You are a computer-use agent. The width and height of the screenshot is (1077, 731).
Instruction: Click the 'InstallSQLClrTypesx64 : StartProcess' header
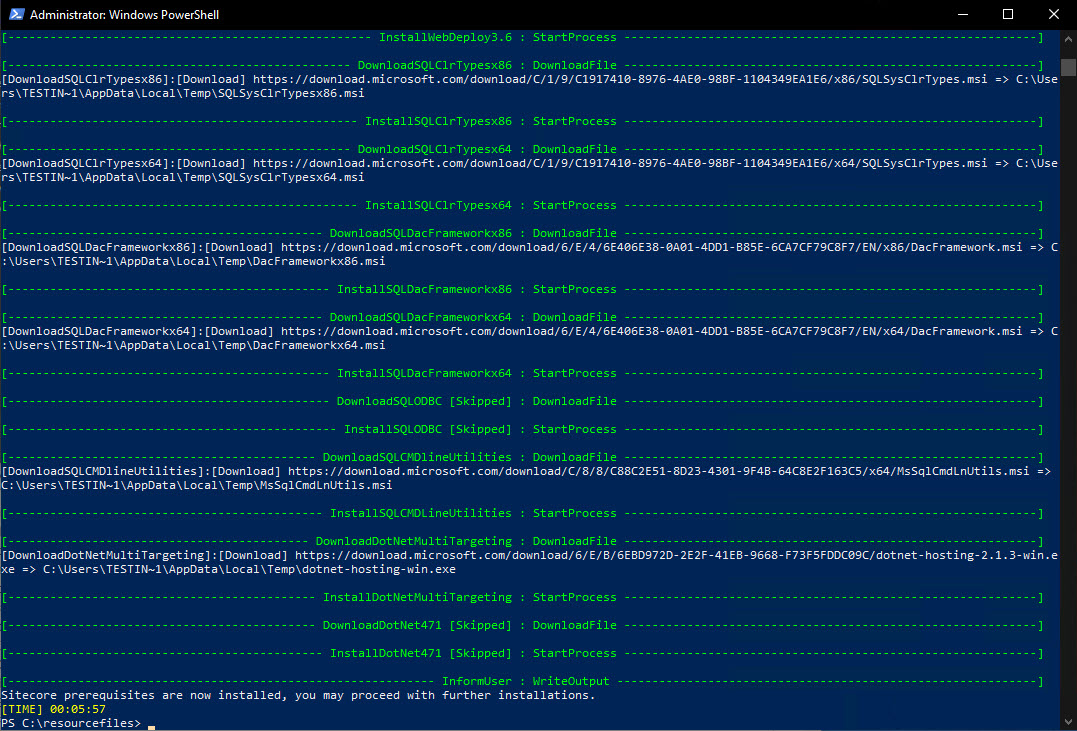pyautogui.click(x=522, y=205)
